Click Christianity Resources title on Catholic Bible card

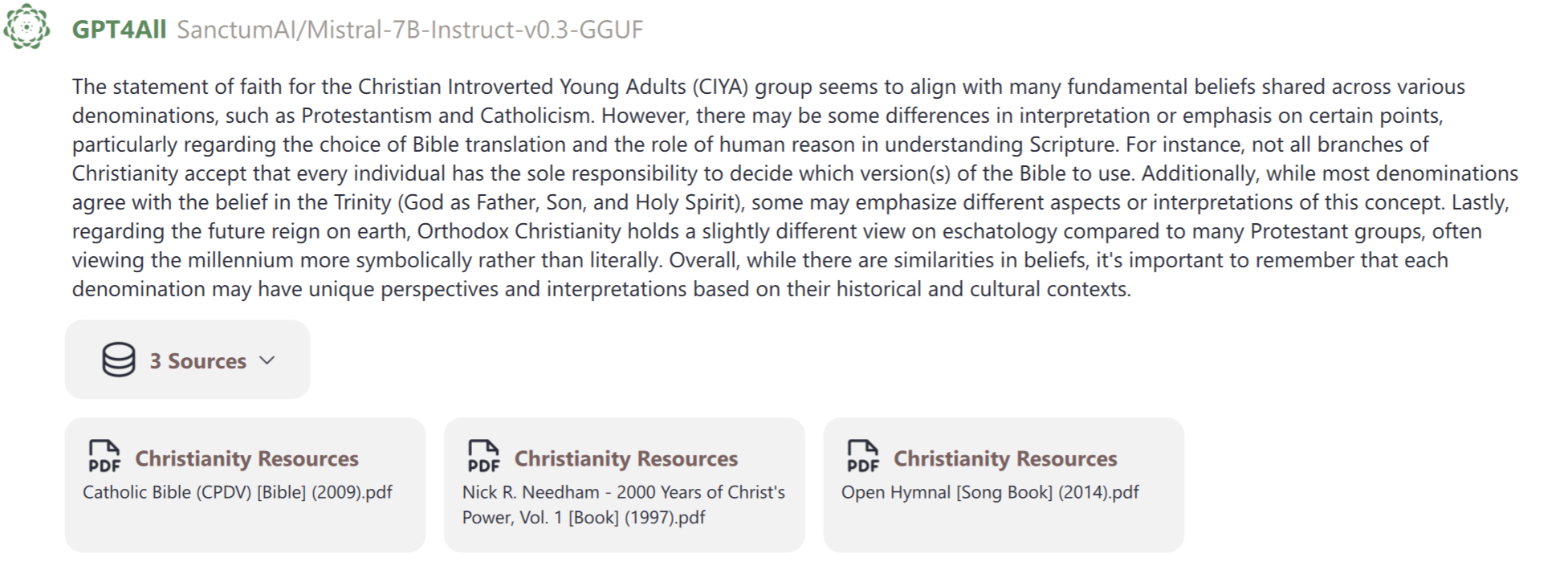tap(246, 458)
